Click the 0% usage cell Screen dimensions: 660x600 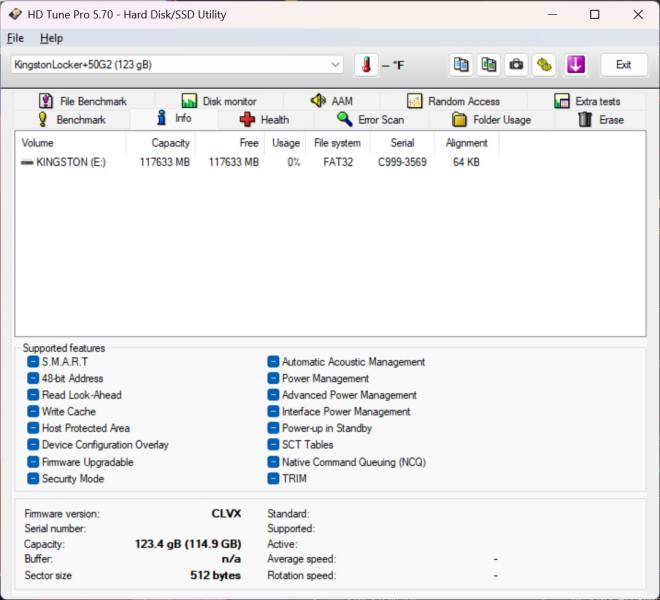point(294,162)
